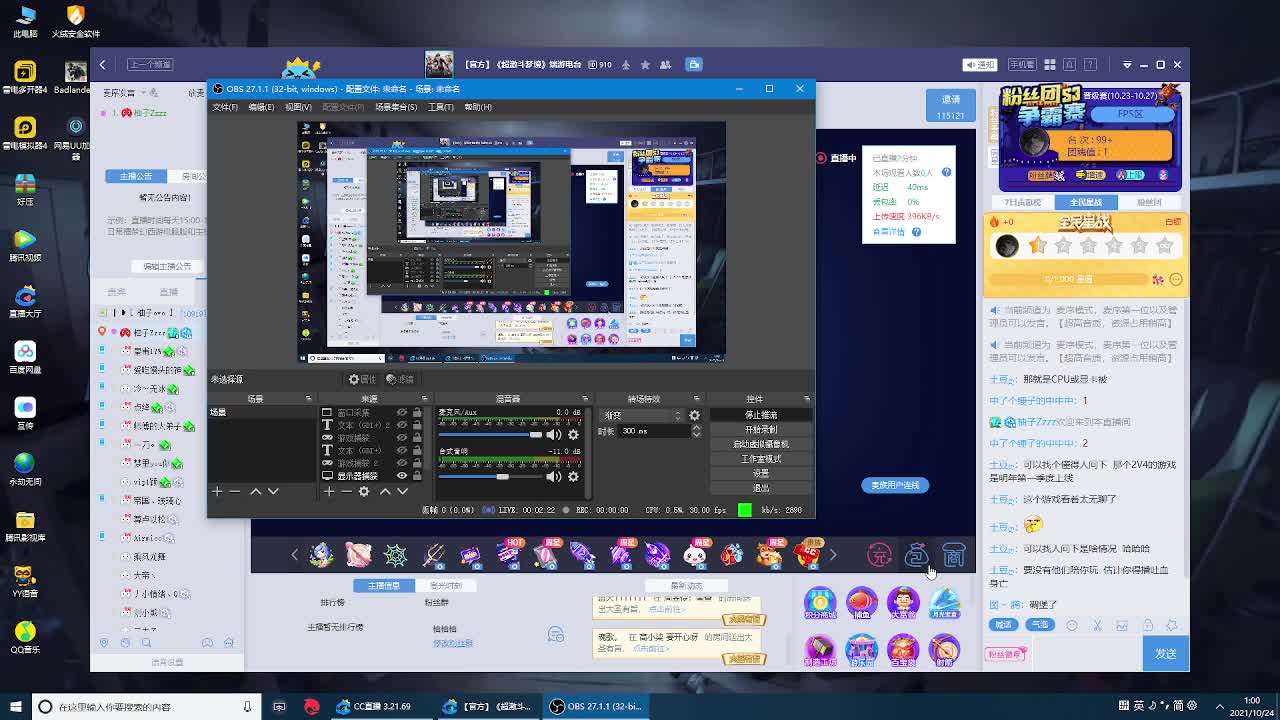Viewport: 1280px width, 720px height.
Task: Open the 渐变 transition dropdown
Action: (x=642, y=415)
